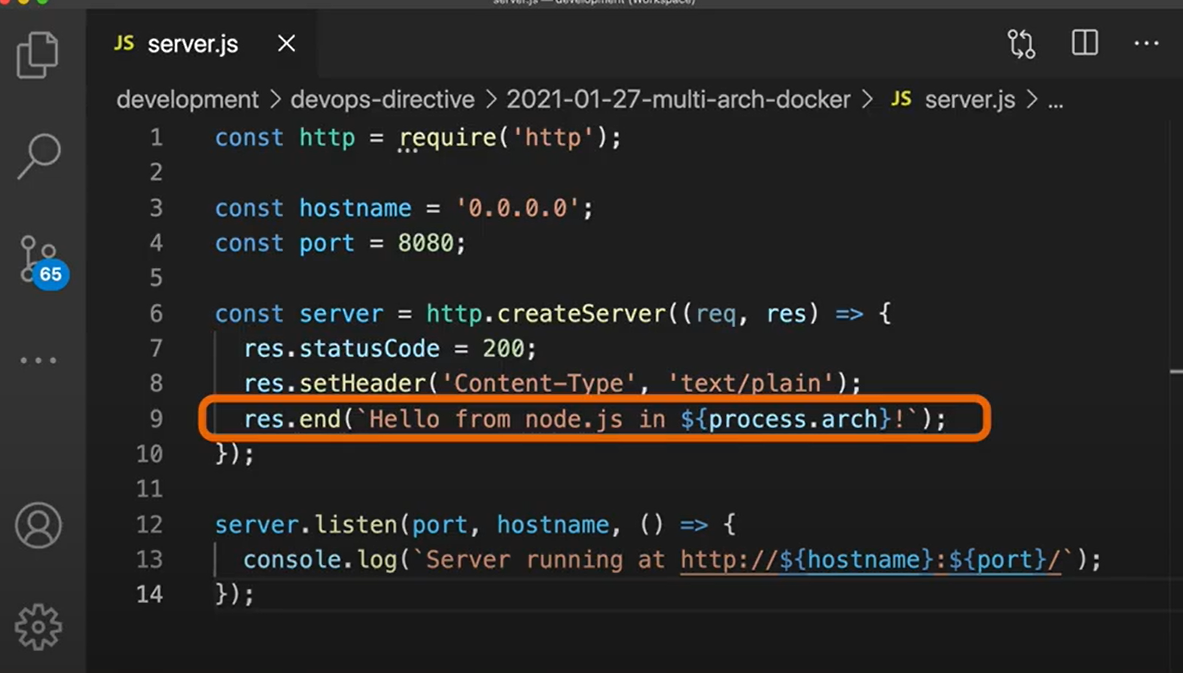Open additional views with the ellipsis icon
The image size is (1183, 673).
click(x=38, y=360)
